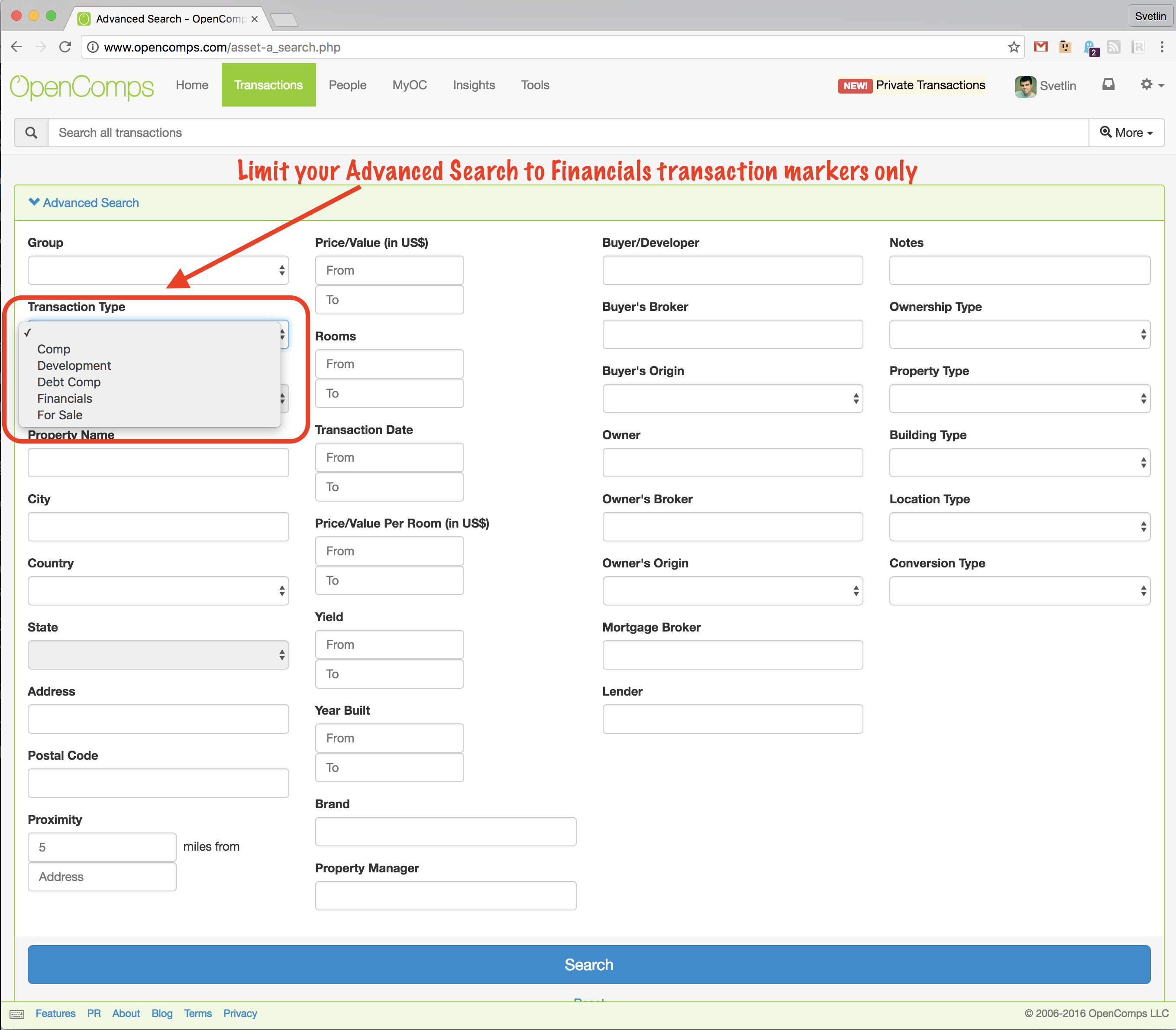This screenshot has height=1030, width=1176.
Task: Click the browser back arrow
Action: [16, 47]
